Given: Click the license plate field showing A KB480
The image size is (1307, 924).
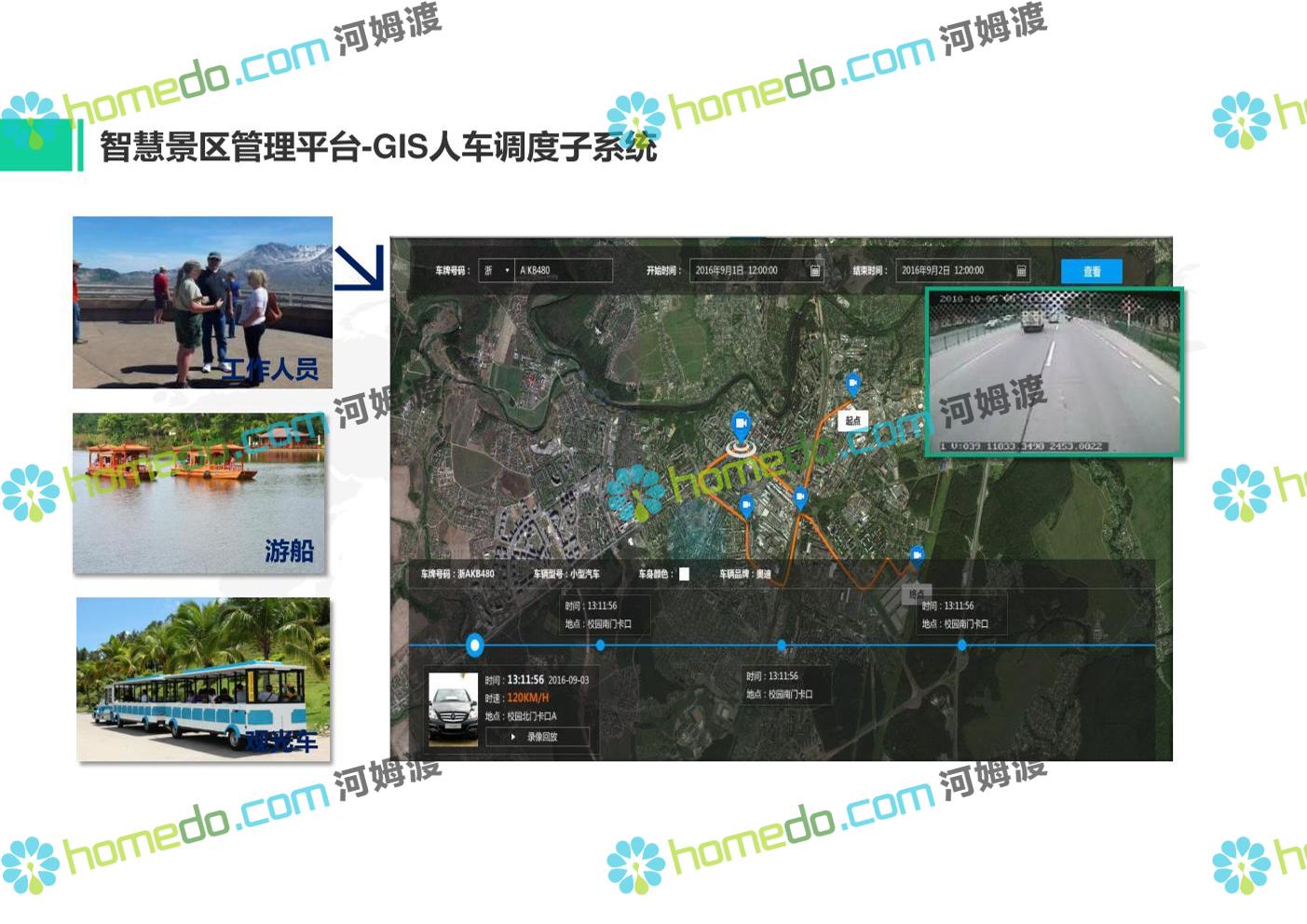Looking at the screenshot, I should point(564,271).
